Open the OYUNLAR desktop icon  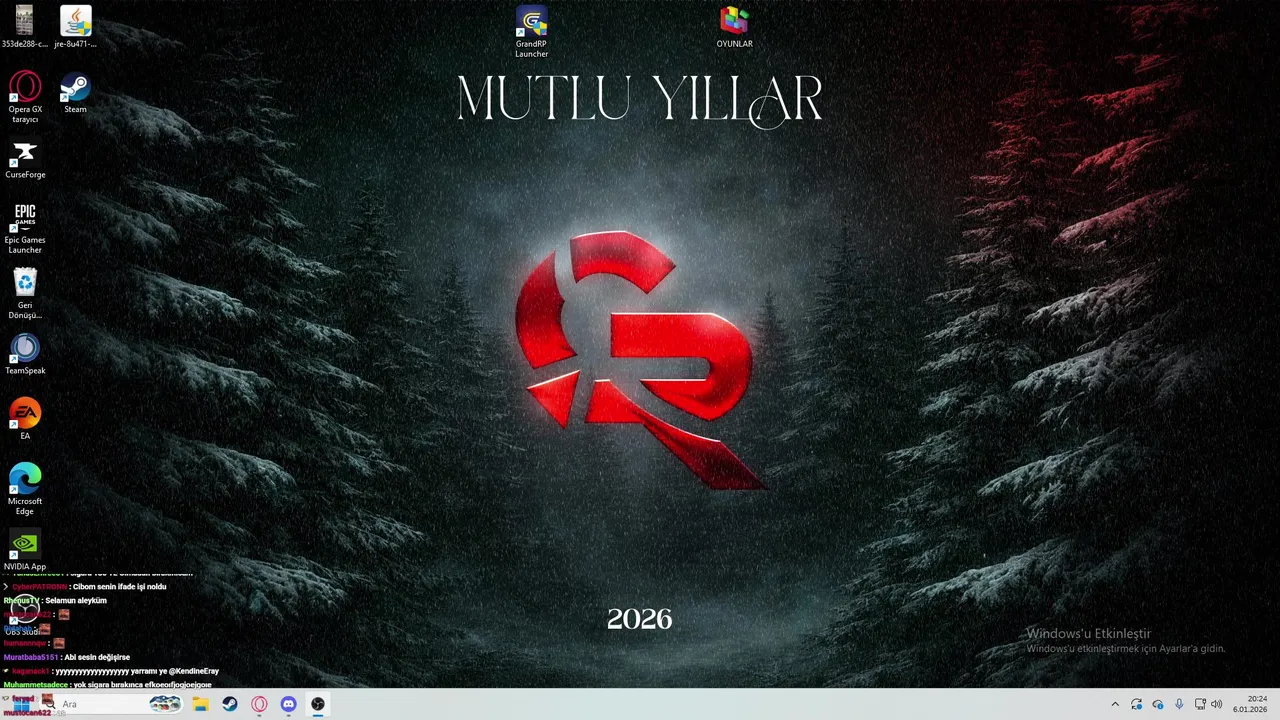click(734, 27)
